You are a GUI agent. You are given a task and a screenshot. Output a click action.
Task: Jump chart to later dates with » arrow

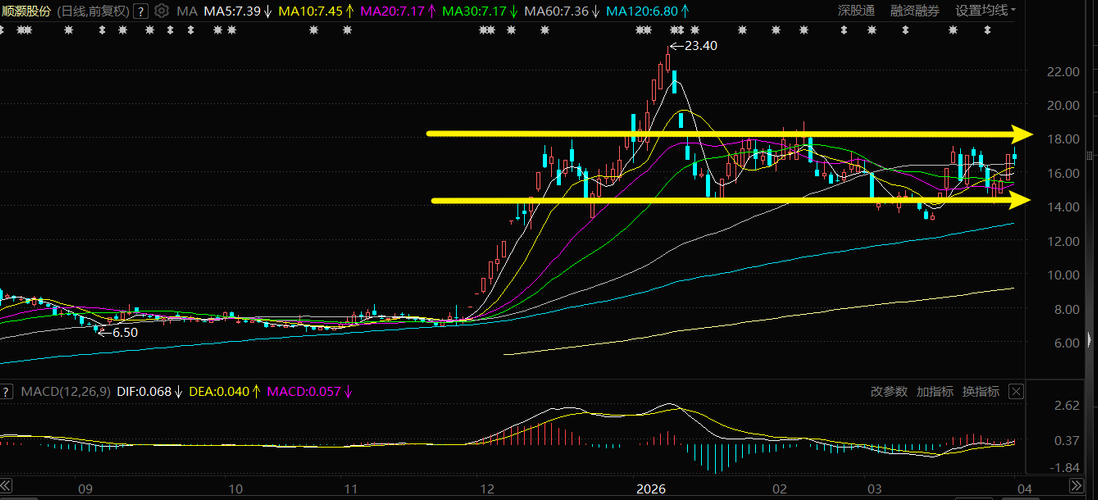pos(1077,486)
